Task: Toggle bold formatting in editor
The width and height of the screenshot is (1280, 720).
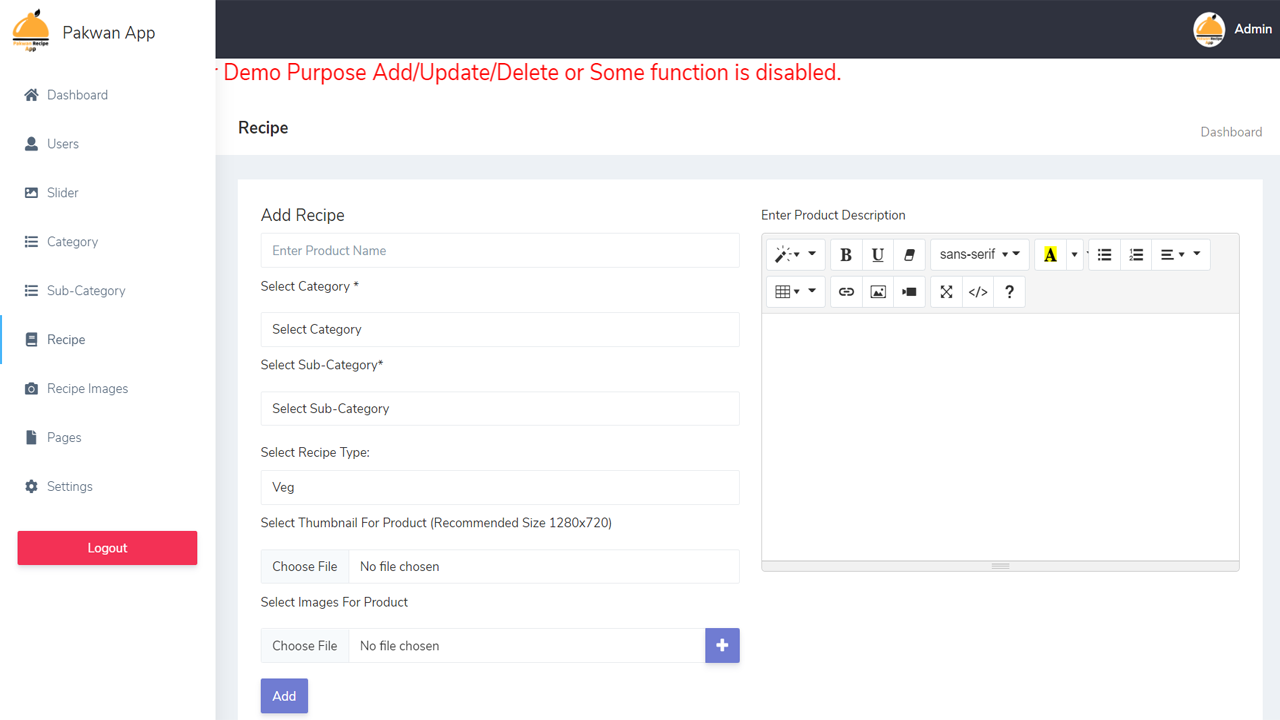Action: 846,255
